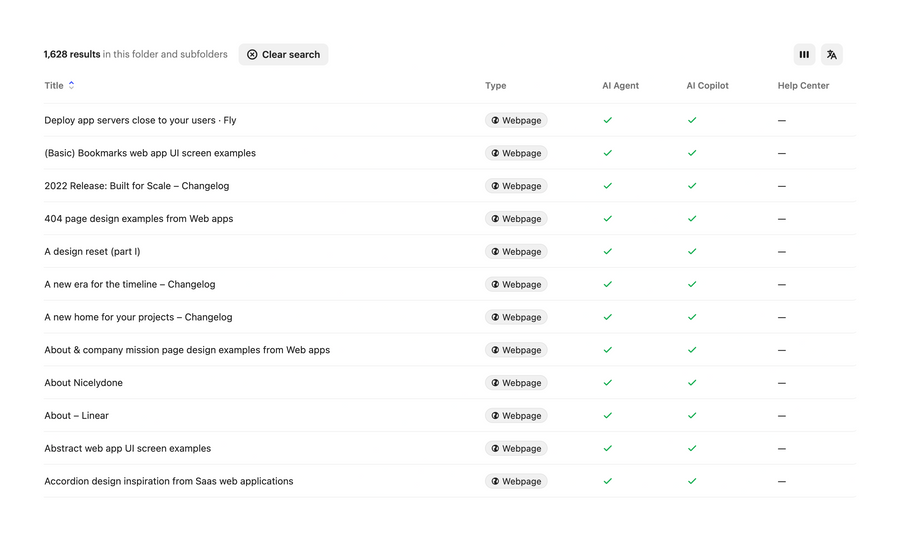Screen dimensions: 900x541
Task: Click Webpage tag in new era timeline row
Action: click(516, 284)
